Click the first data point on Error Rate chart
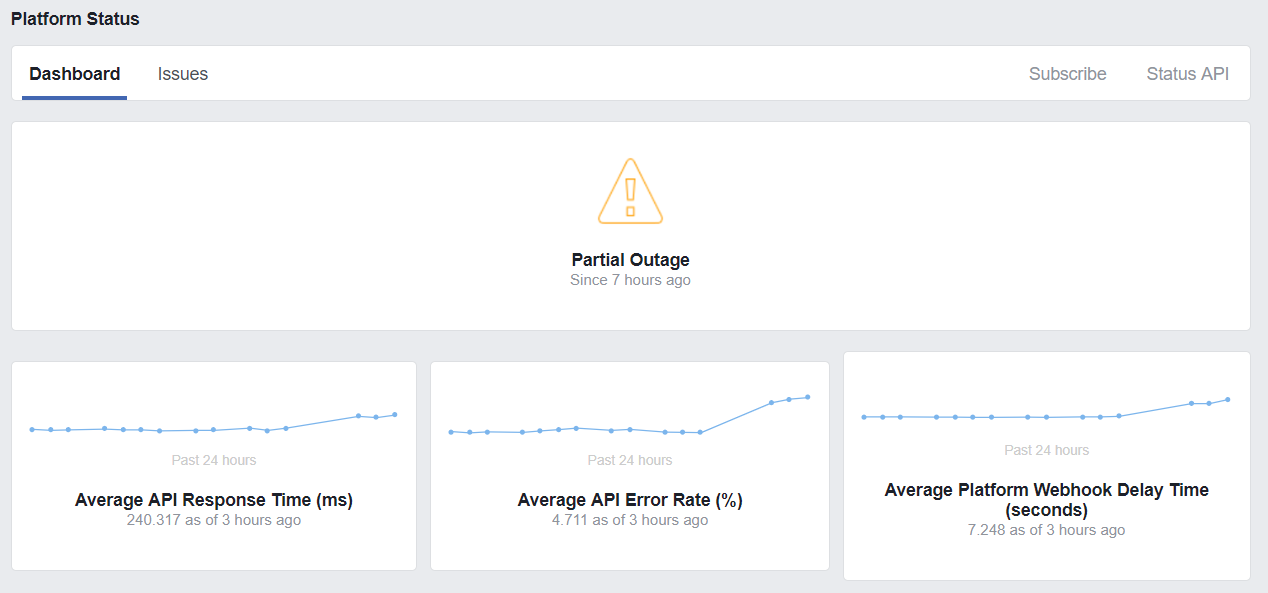 pyautogui.click(x=451, y=432)
